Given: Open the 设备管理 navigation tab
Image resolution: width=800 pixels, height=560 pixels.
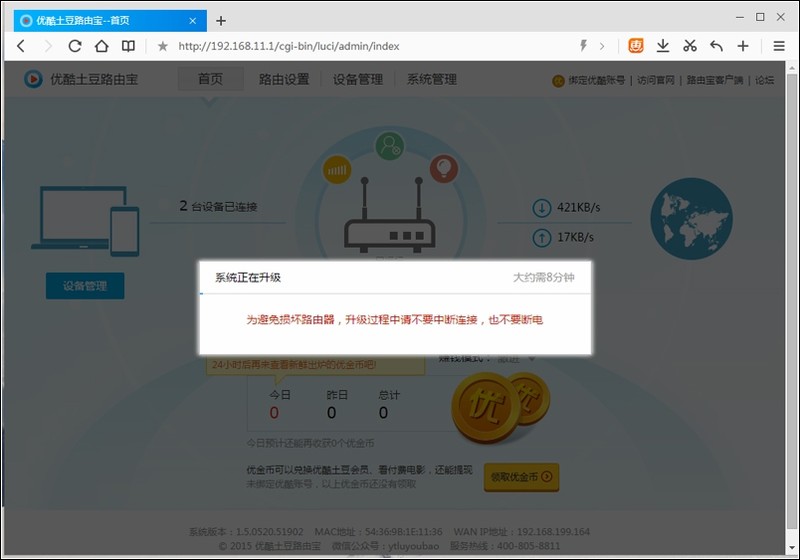Looking at the screenshot, I should (x=358, y=79).
